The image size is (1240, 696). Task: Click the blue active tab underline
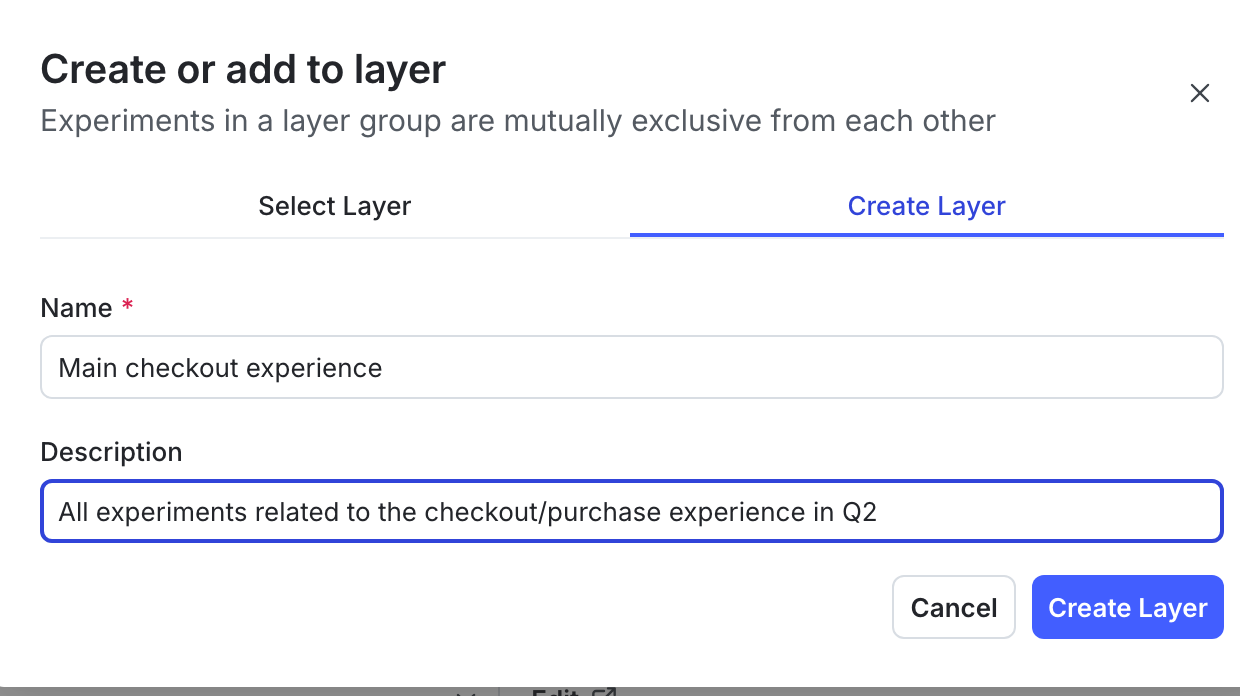926,233
